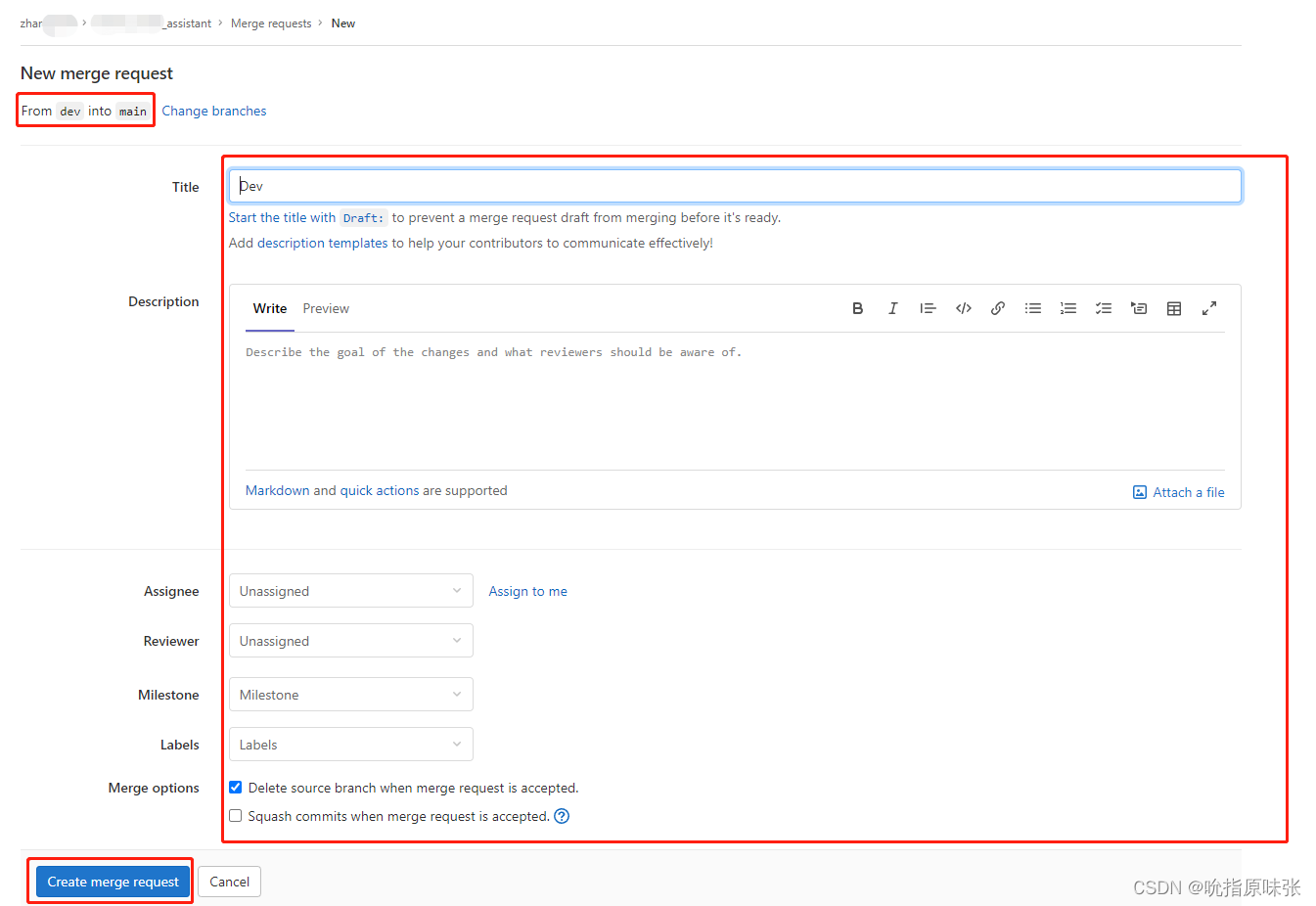
Task: Expand the description editor to fullscreen
Action: tap(1209, 308)
